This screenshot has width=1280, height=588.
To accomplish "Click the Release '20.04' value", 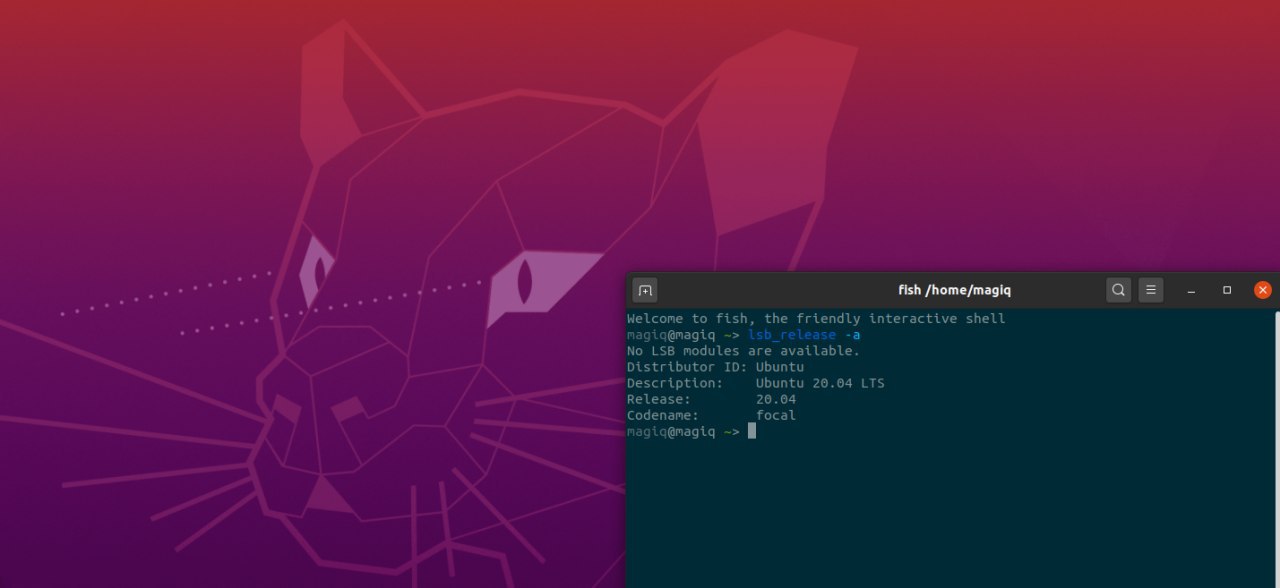I will point(776,399).
